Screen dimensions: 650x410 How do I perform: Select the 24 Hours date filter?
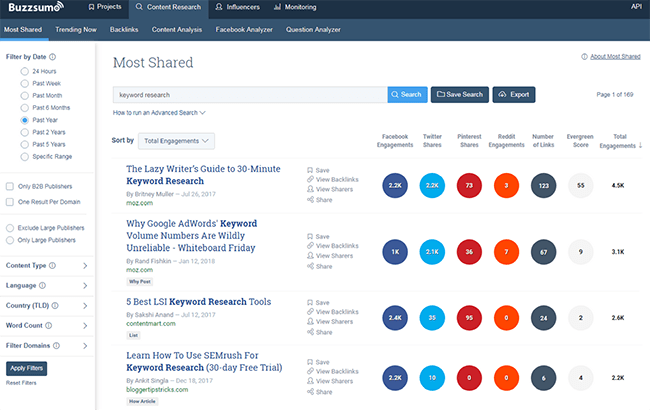[x=24, y=71]
